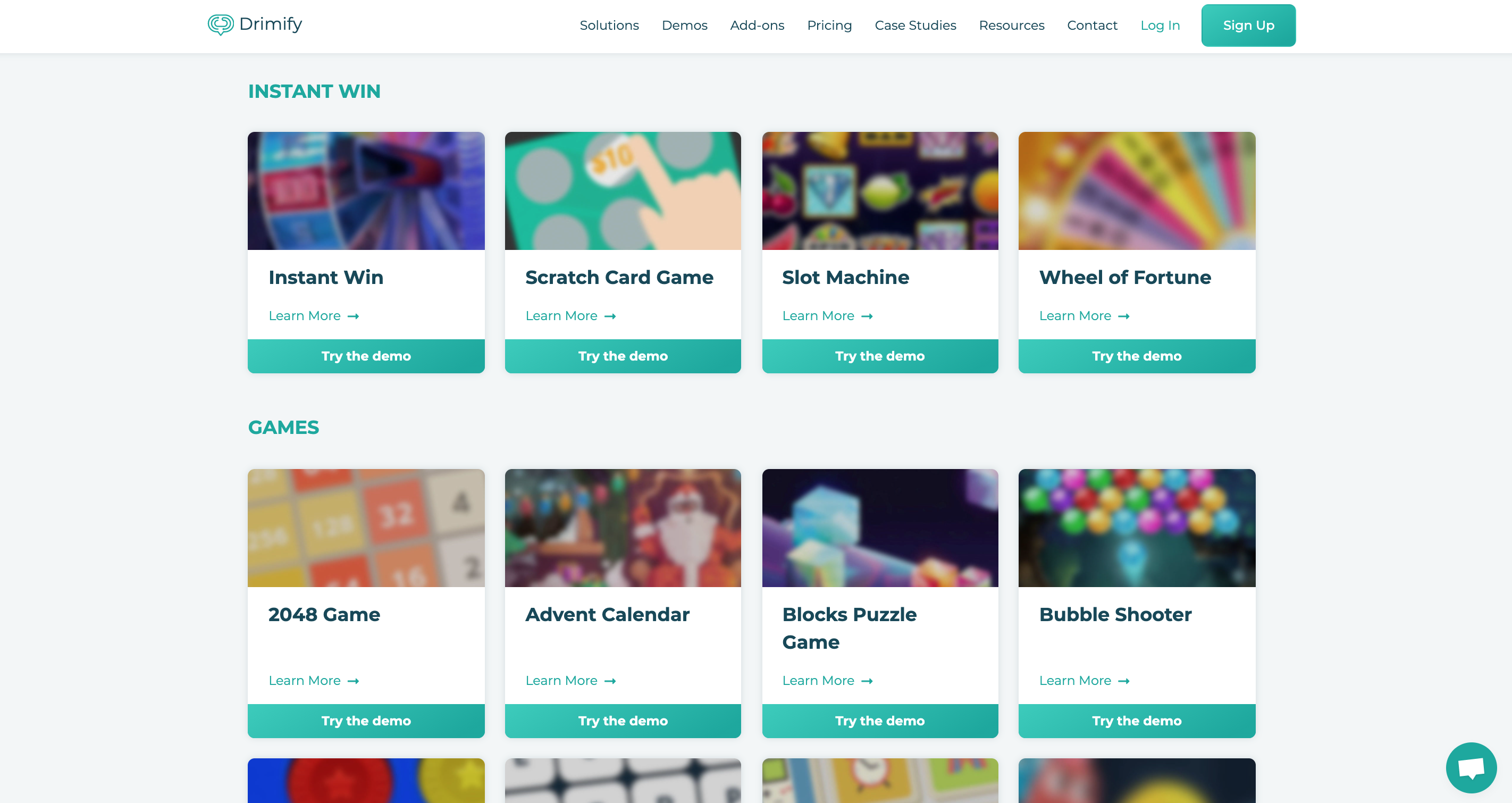Try the Slot Machine demo

click(880, 356)
